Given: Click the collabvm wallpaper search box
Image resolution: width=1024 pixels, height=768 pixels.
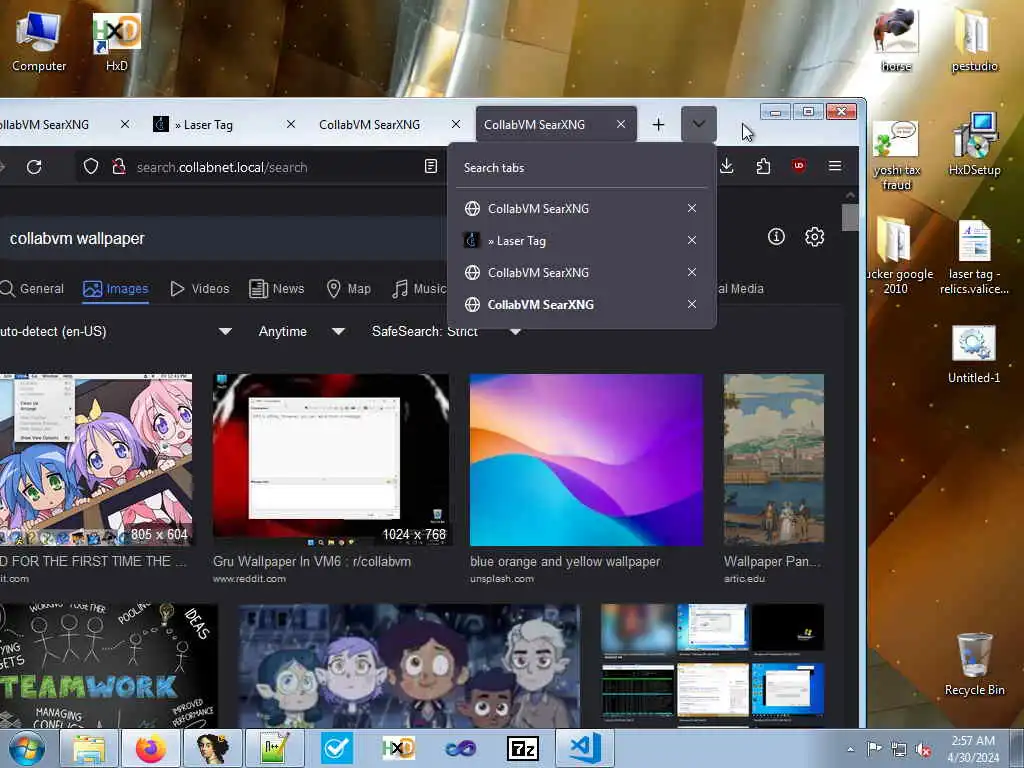Looking at the screenshot, I should (222, 238).
